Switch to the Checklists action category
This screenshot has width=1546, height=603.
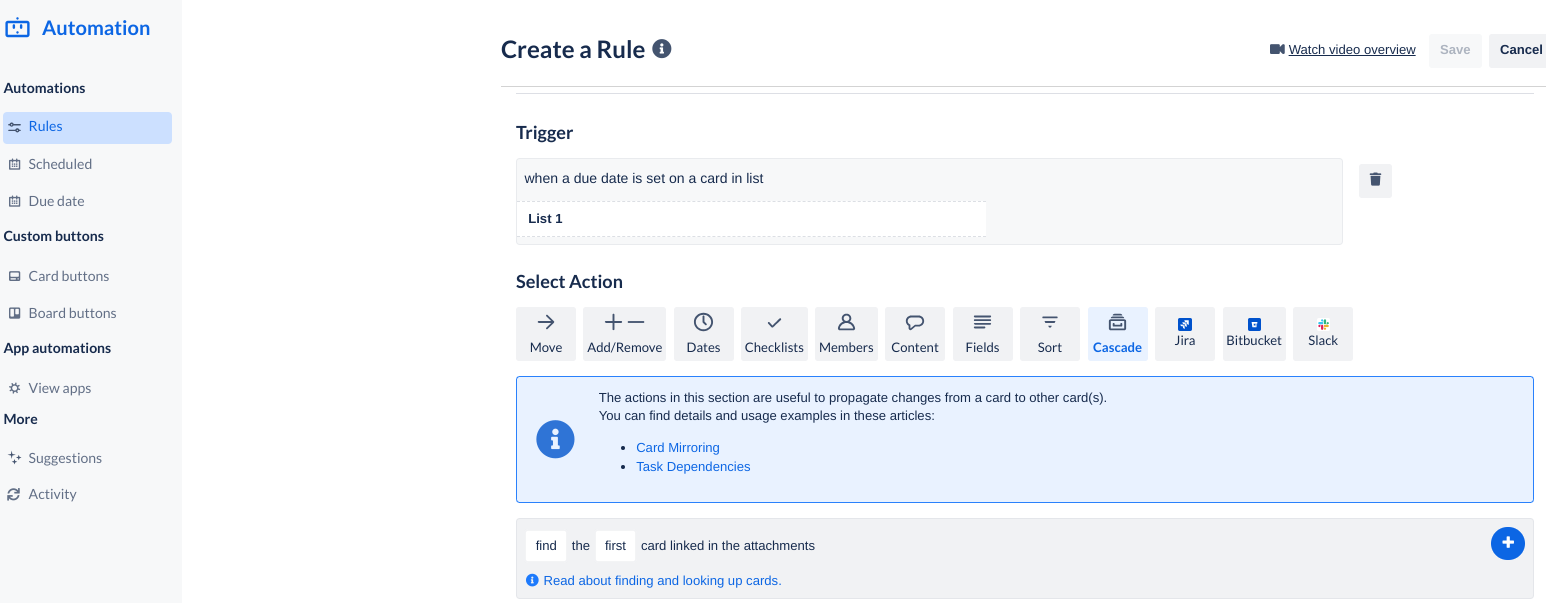point(774,334)
